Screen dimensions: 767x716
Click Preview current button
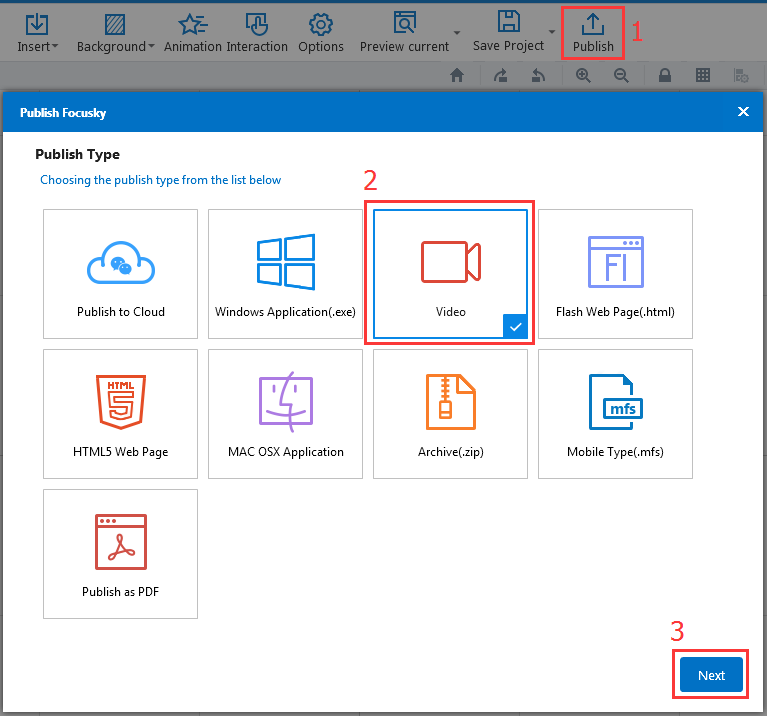pyautogui.click(x=404, y=33)
